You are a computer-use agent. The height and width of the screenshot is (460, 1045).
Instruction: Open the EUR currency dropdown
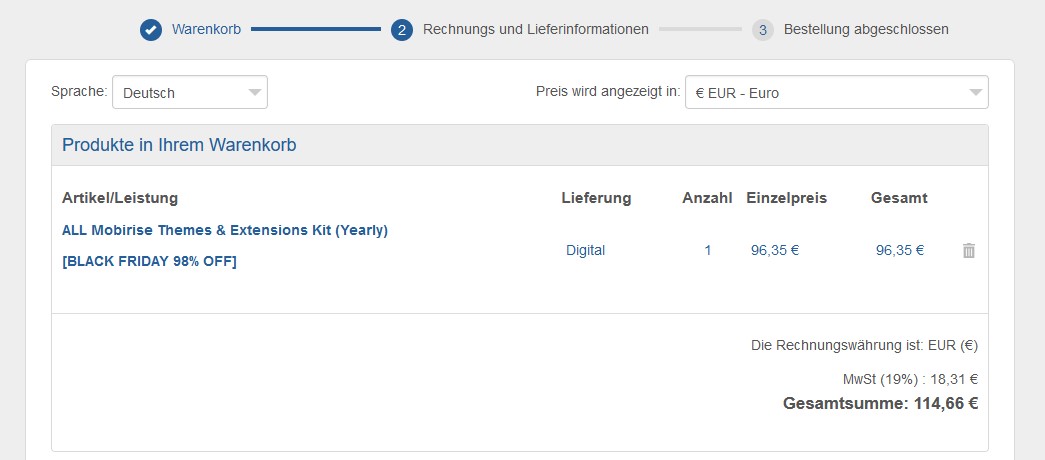pyautogui.click(x=836, y=93)
